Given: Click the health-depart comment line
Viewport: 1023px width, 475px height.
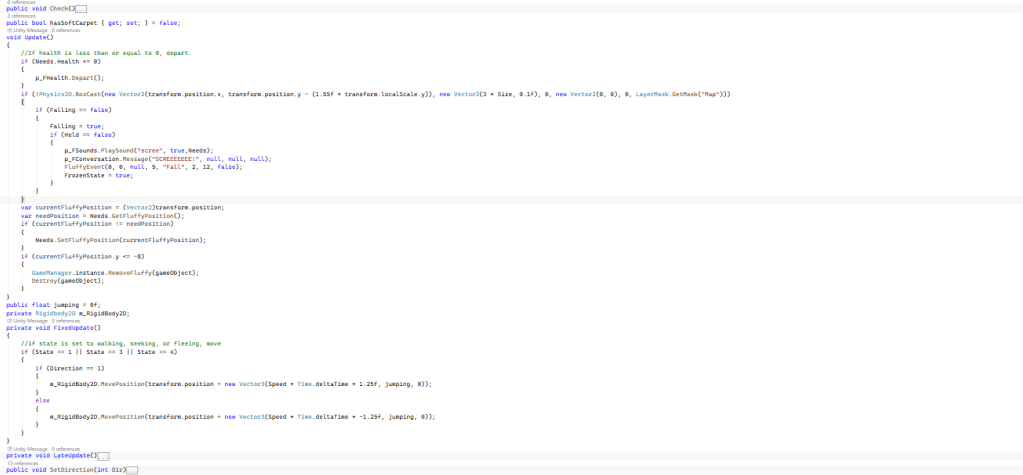Looking at the screenshot, I should point(106,53).
